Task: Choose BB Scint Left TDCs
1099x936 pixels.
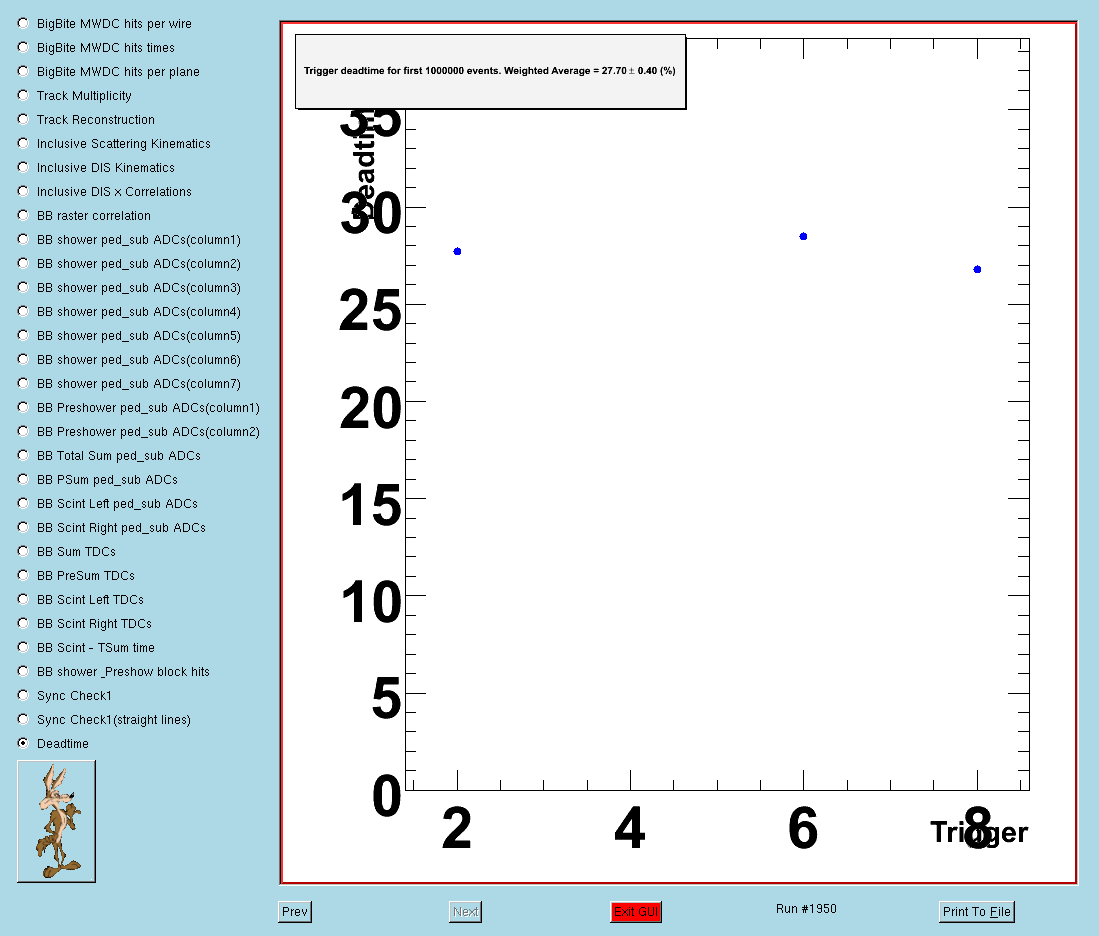Action: coord(23,599)
